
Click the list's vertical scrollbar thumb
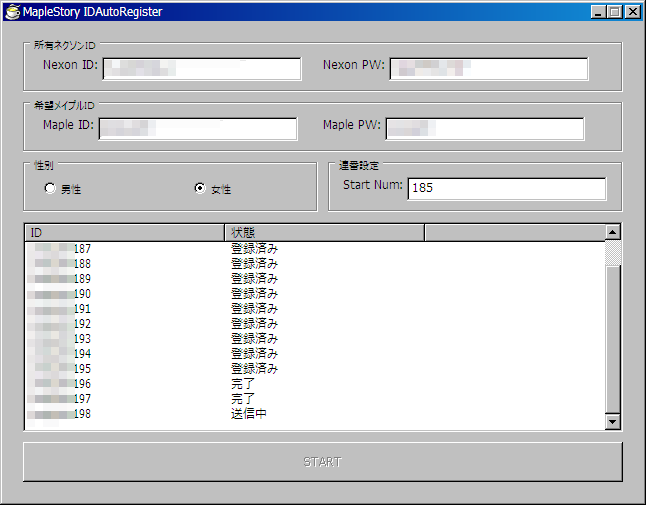coord(613,339)
